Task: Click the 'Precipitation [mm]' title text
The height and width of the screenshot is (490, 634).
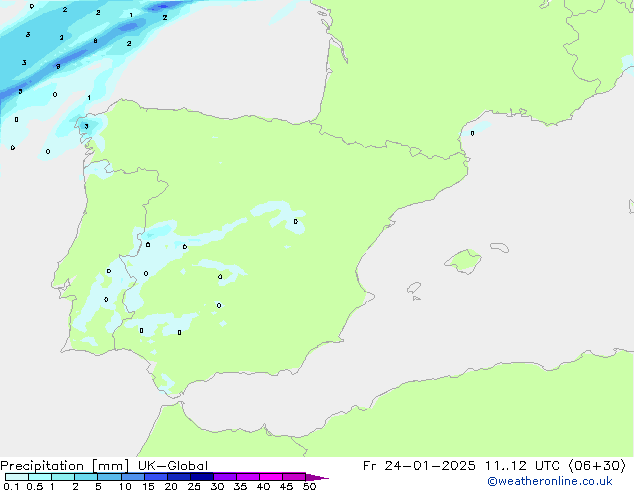Action: coord(65,466)
